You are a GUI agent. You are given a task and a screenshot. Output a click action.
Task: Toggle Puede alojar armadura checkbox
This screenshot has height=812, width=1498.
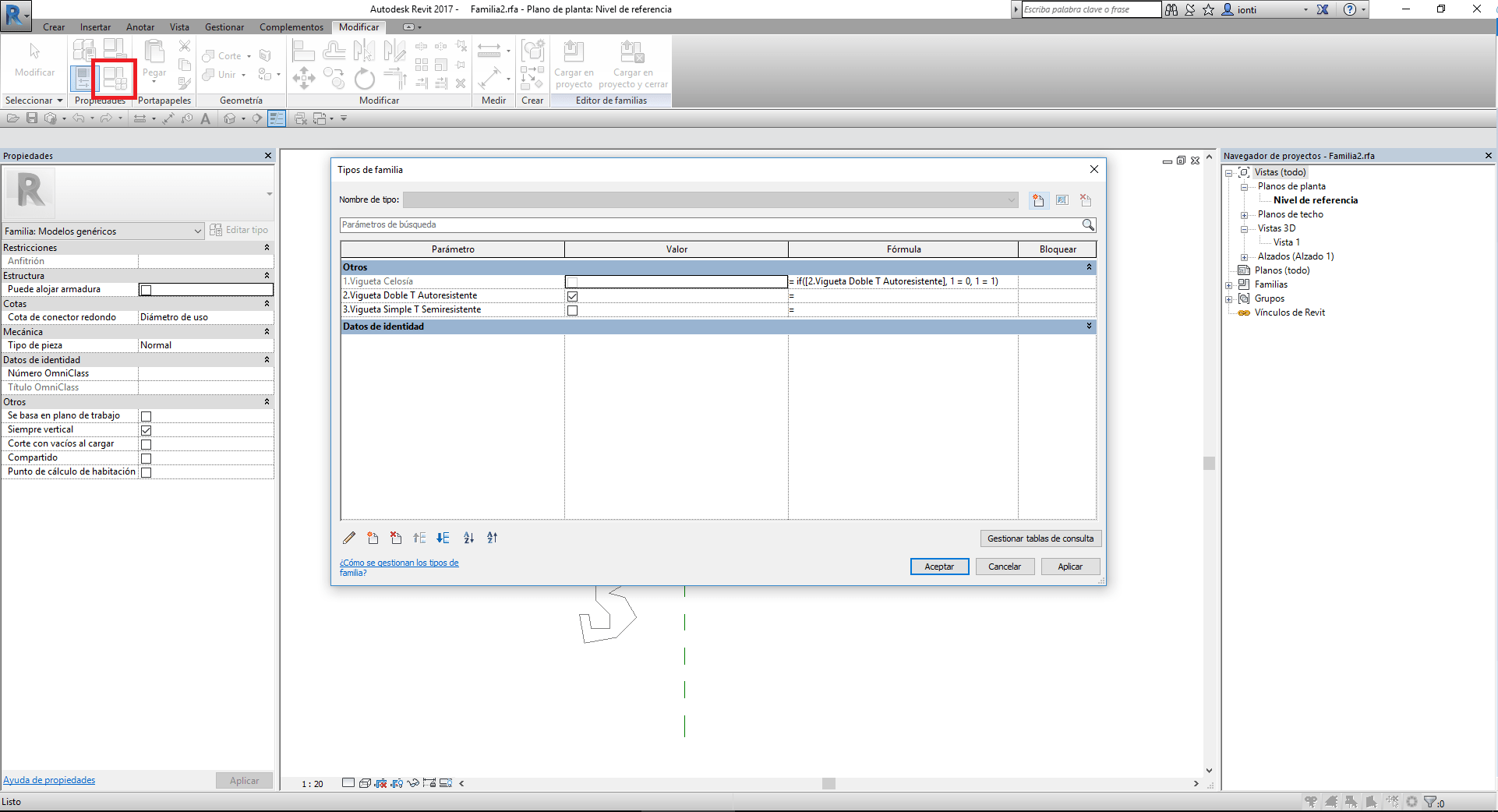coord(146,290)
